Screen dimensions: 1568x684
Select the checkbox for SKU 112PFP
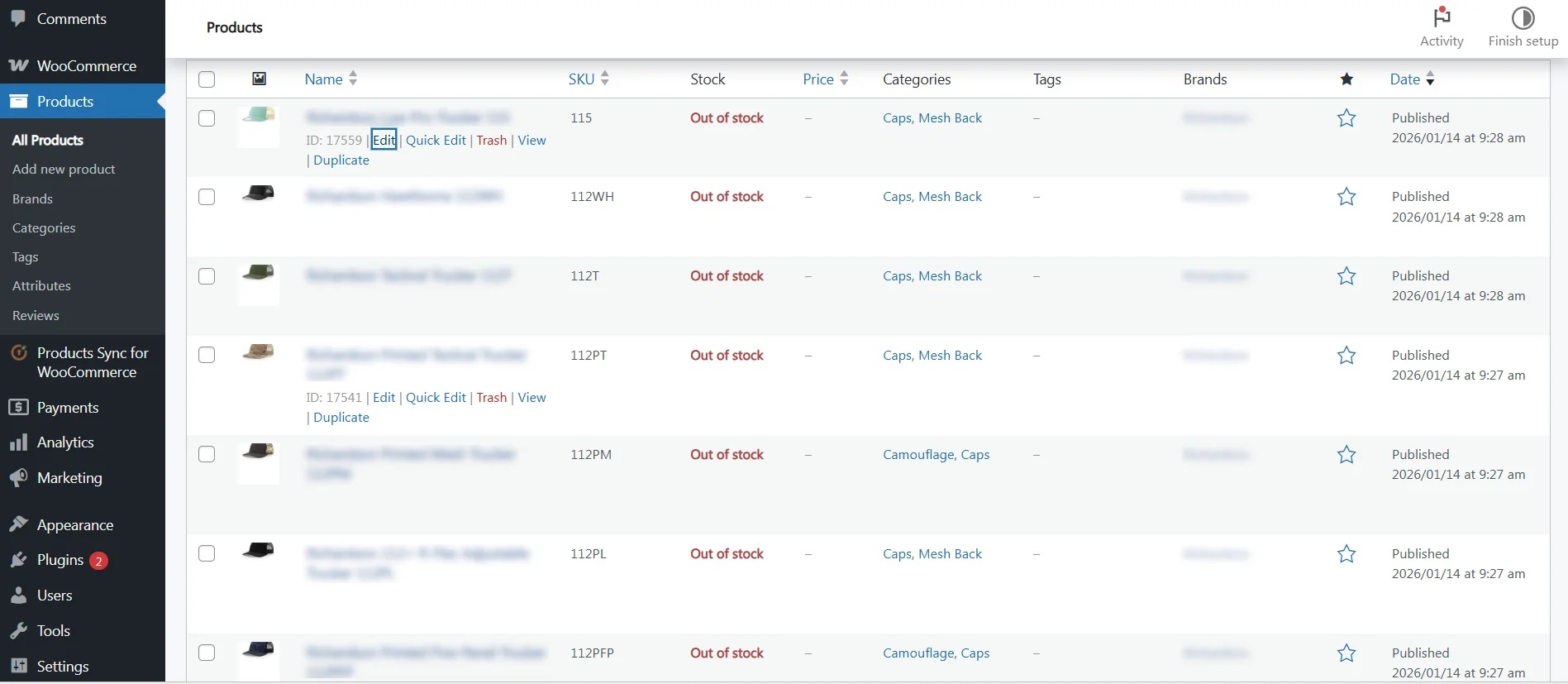(x=207, y=653)
